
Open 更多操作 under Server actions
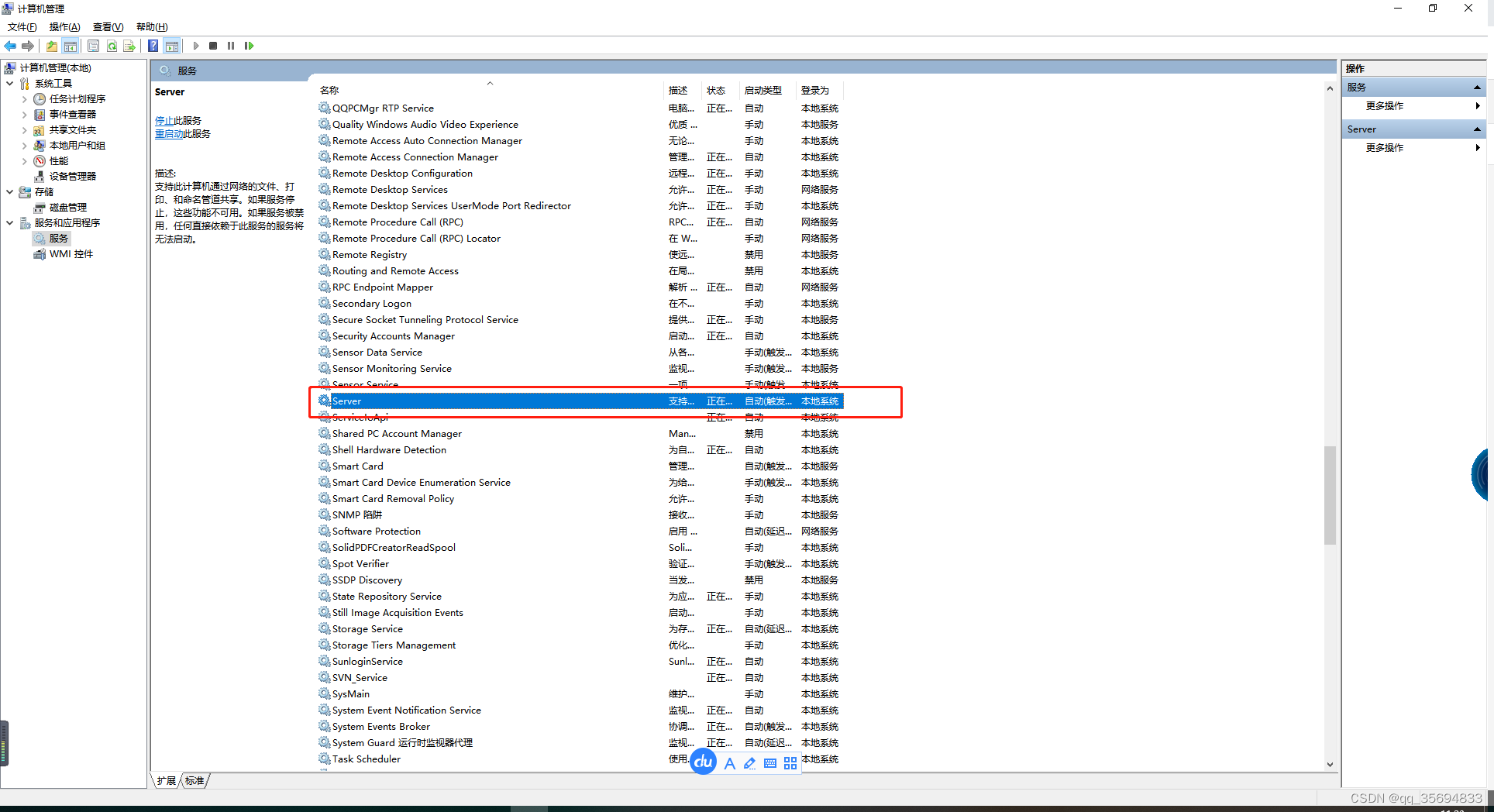coord(1385,148)
